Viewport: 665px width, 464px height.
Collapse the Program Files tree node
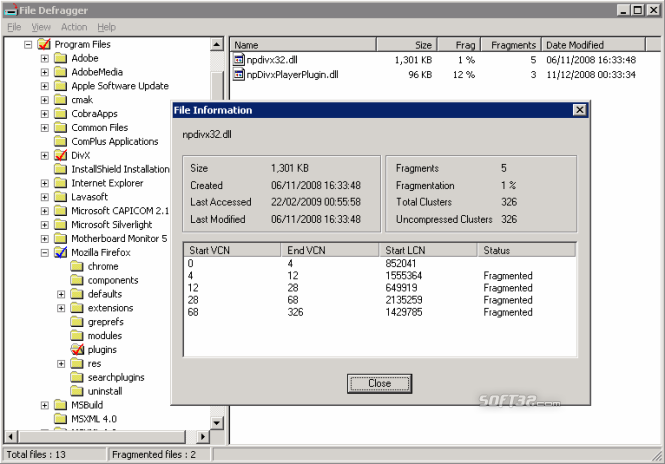pos(28,45)
